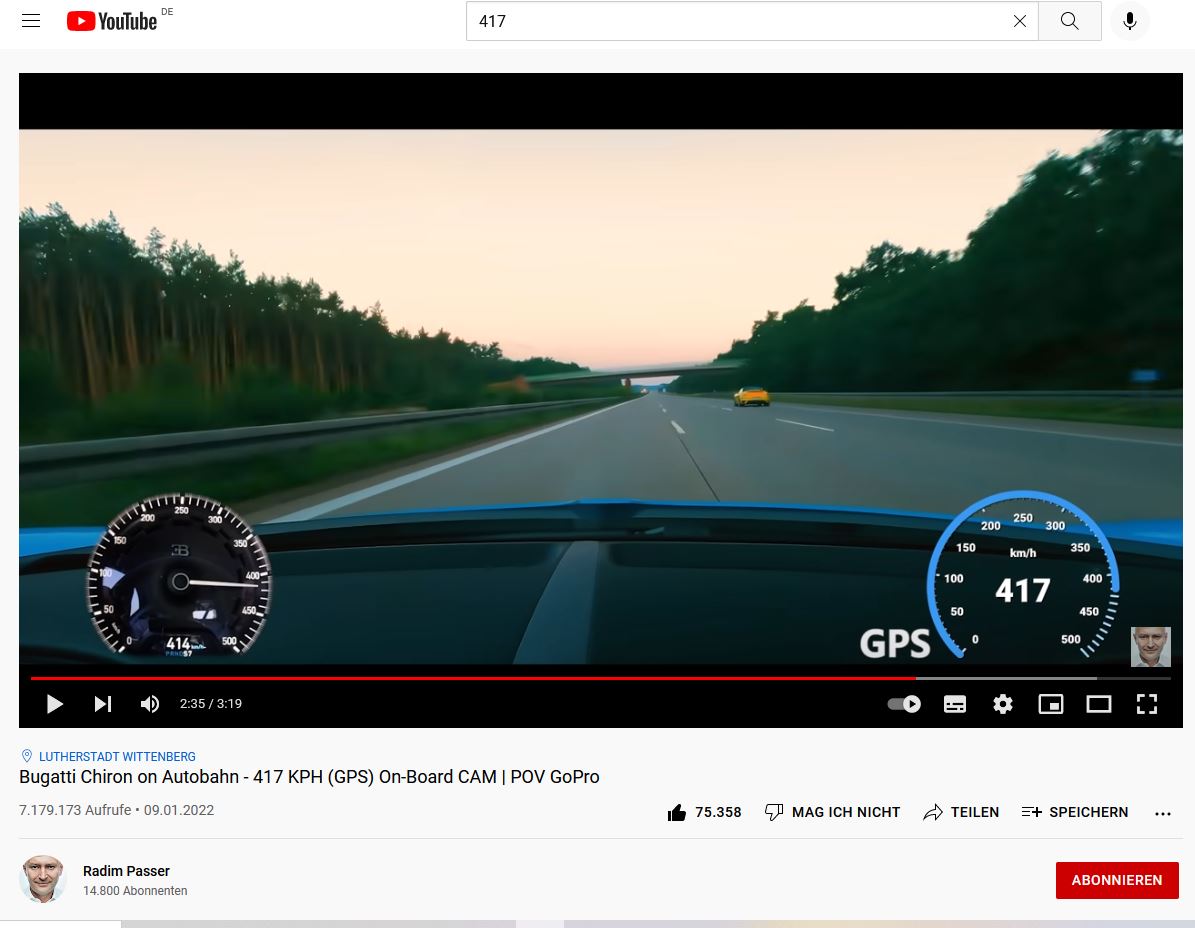1195x928 pixels.
Task: Visit the Radim Passer channel name
Action: tap(127, 871)
